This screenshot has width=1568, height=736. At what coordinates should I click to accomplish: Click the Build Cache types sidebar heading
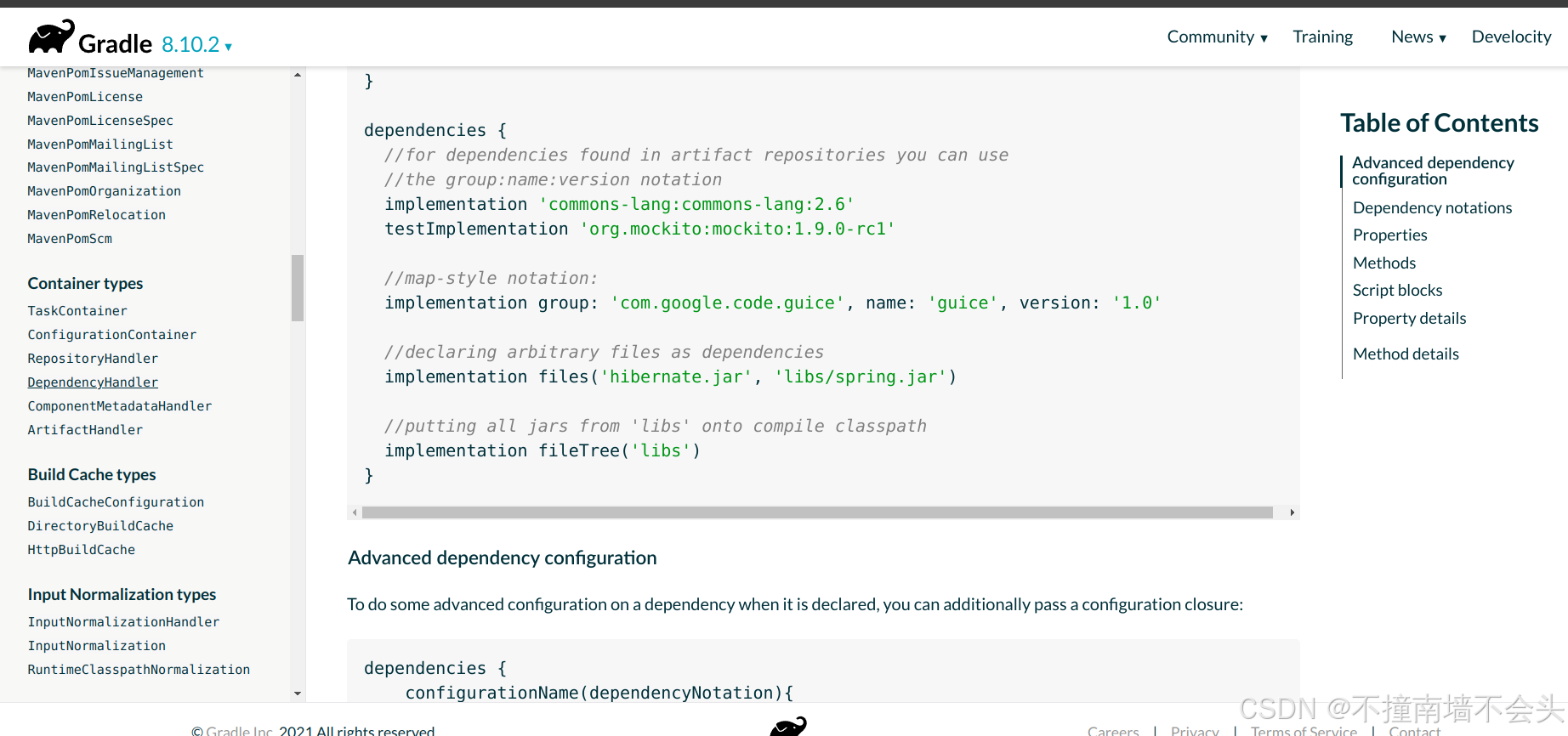coord(92,474)
